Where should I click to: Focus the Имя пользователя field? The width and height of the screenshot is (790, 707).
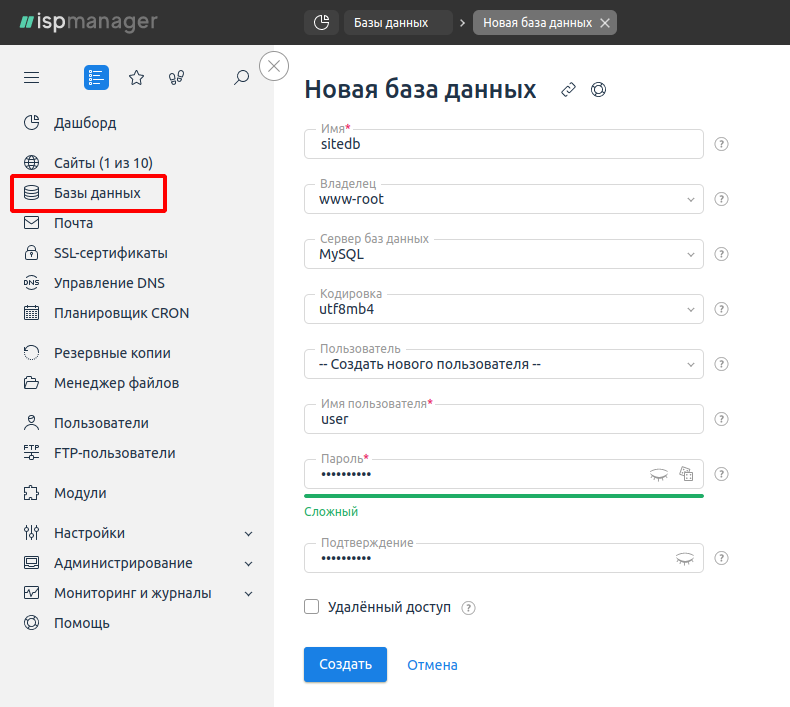coord(504,419)
